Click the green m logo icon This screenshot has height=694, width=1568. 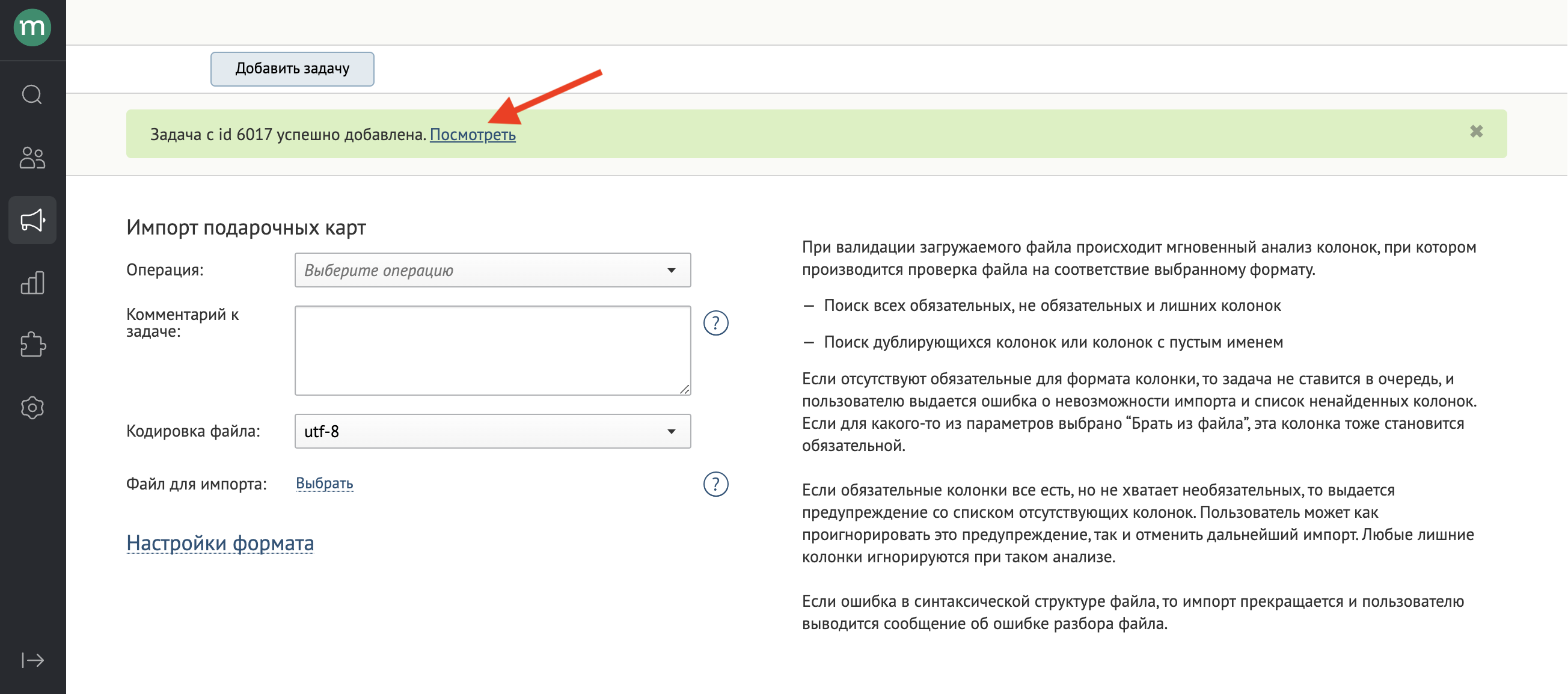coord(32,28)
